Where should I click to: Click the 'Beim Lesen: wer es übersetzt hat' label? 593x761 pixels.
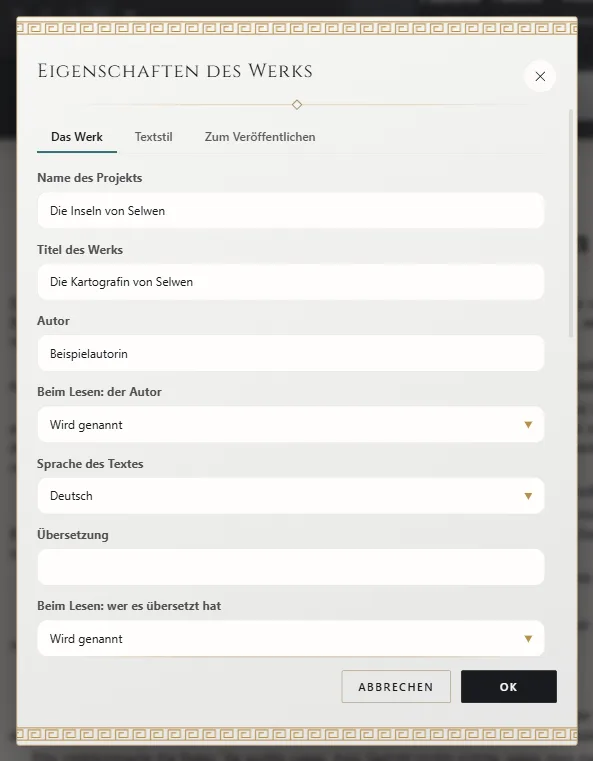(129, 606)
